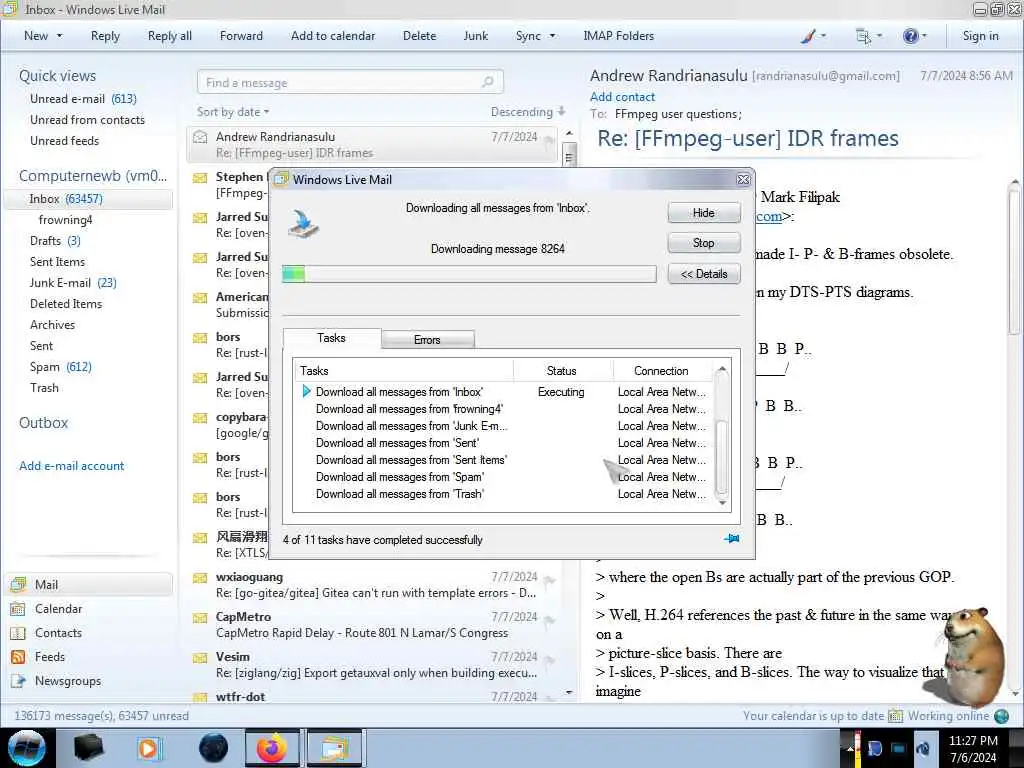The width and height of the screenshot is (1024, 768).
Task: Click the taskbar clock showing 11:27 PM
Action: click(973, 748)
